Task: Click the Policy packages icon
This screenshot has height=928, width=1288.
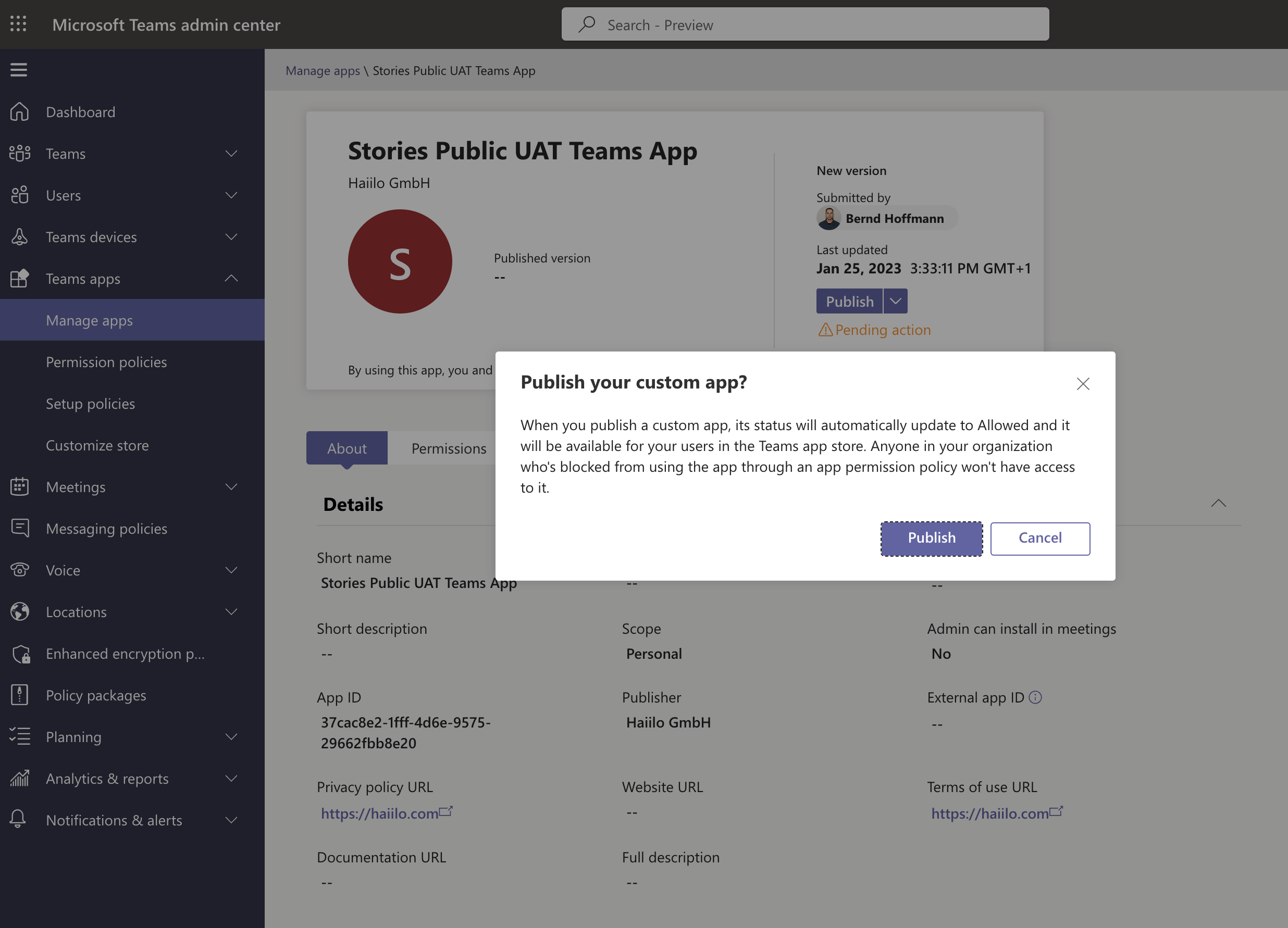Action: (x=20, y=695)
